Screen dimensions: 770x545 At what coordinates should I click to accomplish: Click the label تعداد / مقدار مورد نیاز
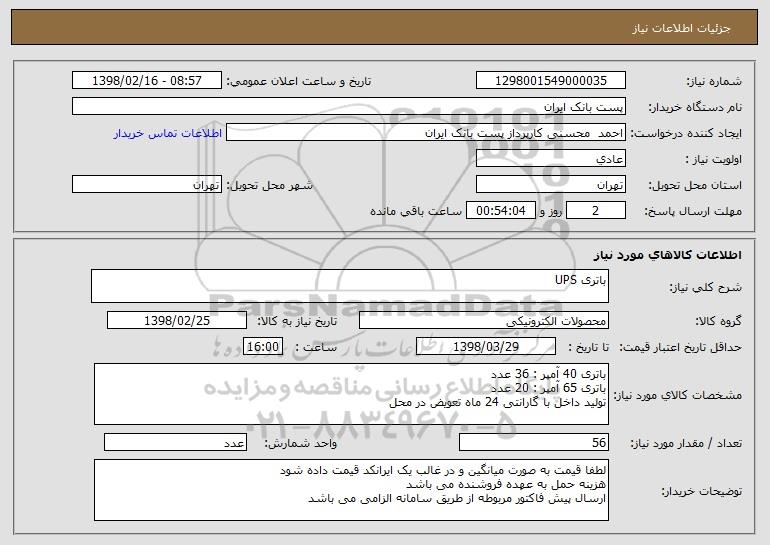tap(686, 443)
